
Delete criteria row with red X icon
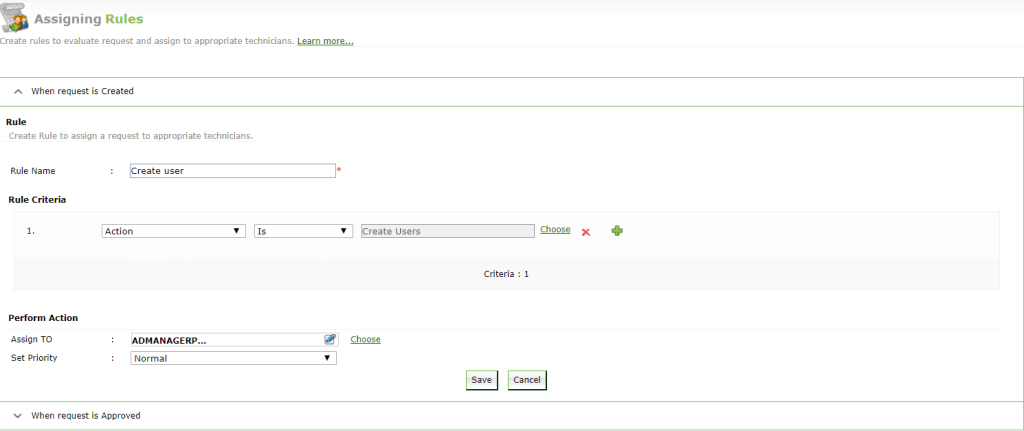click(x=586, y=232)
